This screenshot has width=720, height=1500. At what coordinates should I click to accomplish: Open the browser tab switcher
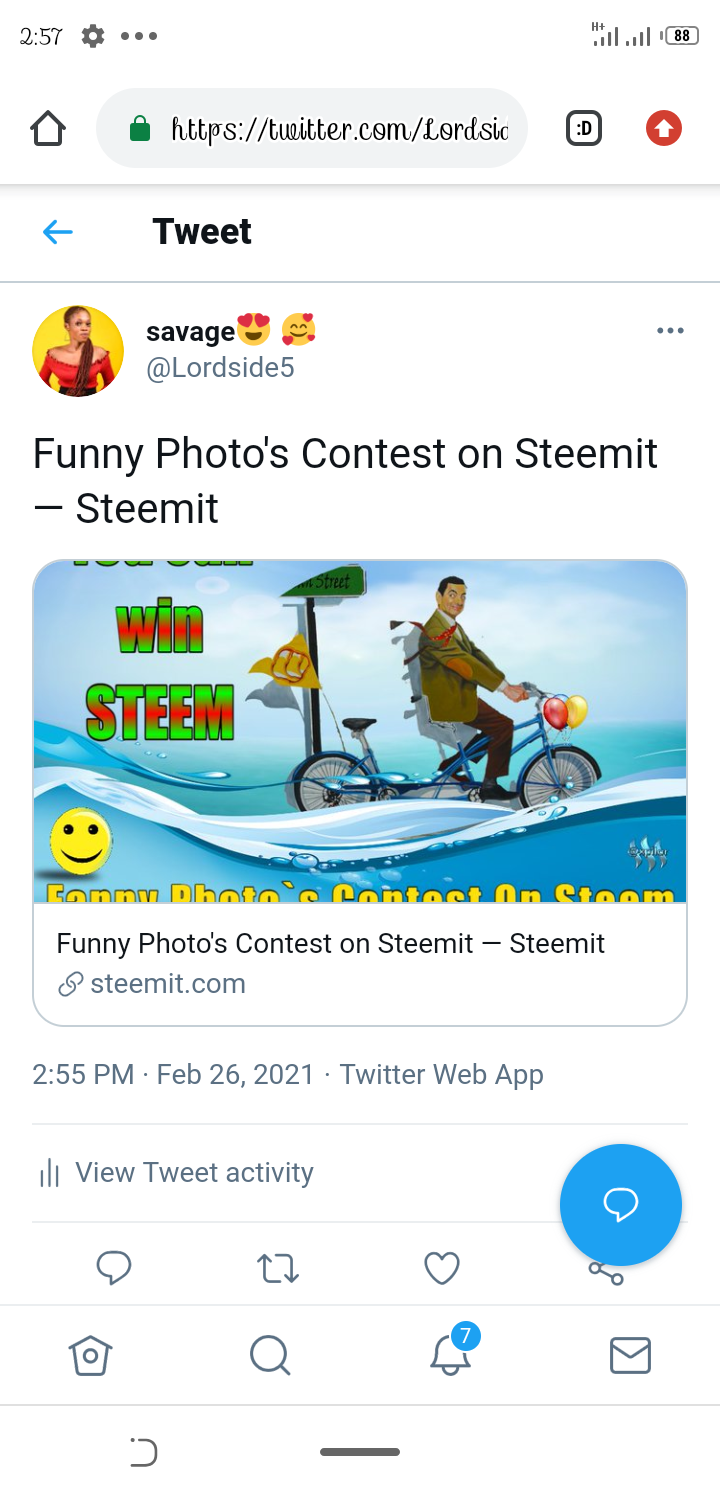pos(584,128)
